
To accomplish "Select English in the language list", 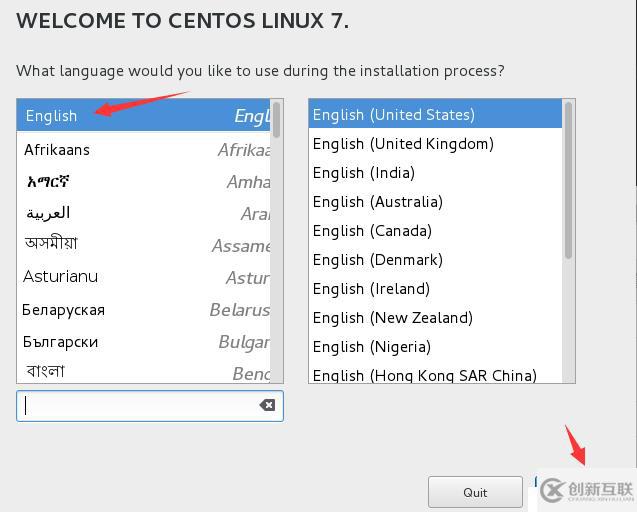I will click(143, 115).
